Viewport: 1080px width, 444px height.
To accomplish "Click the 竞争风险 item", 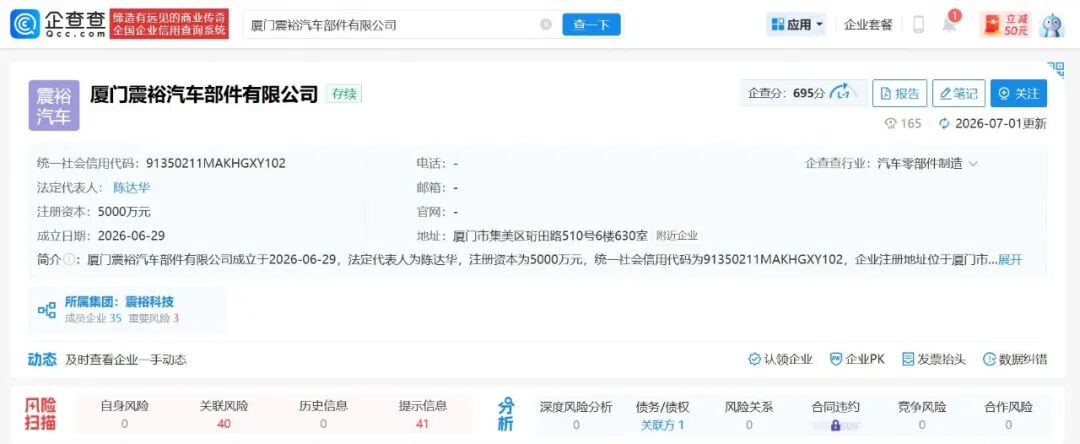I will 922,415.
